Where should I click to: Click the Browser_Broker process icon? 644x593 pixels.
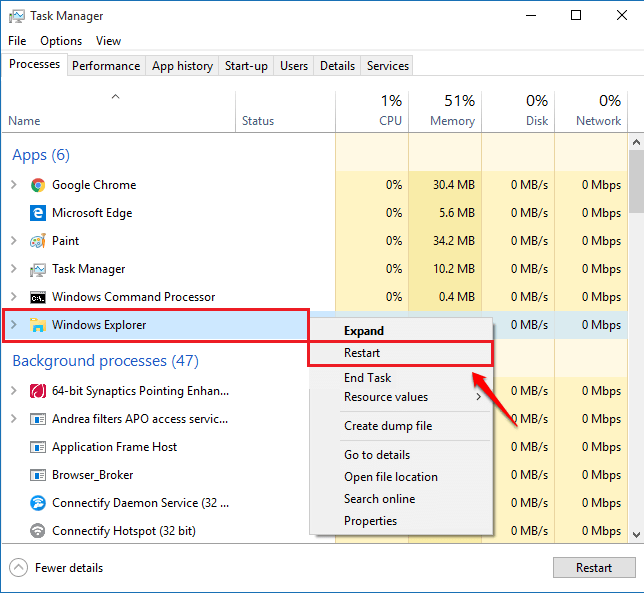click(38, 475)
